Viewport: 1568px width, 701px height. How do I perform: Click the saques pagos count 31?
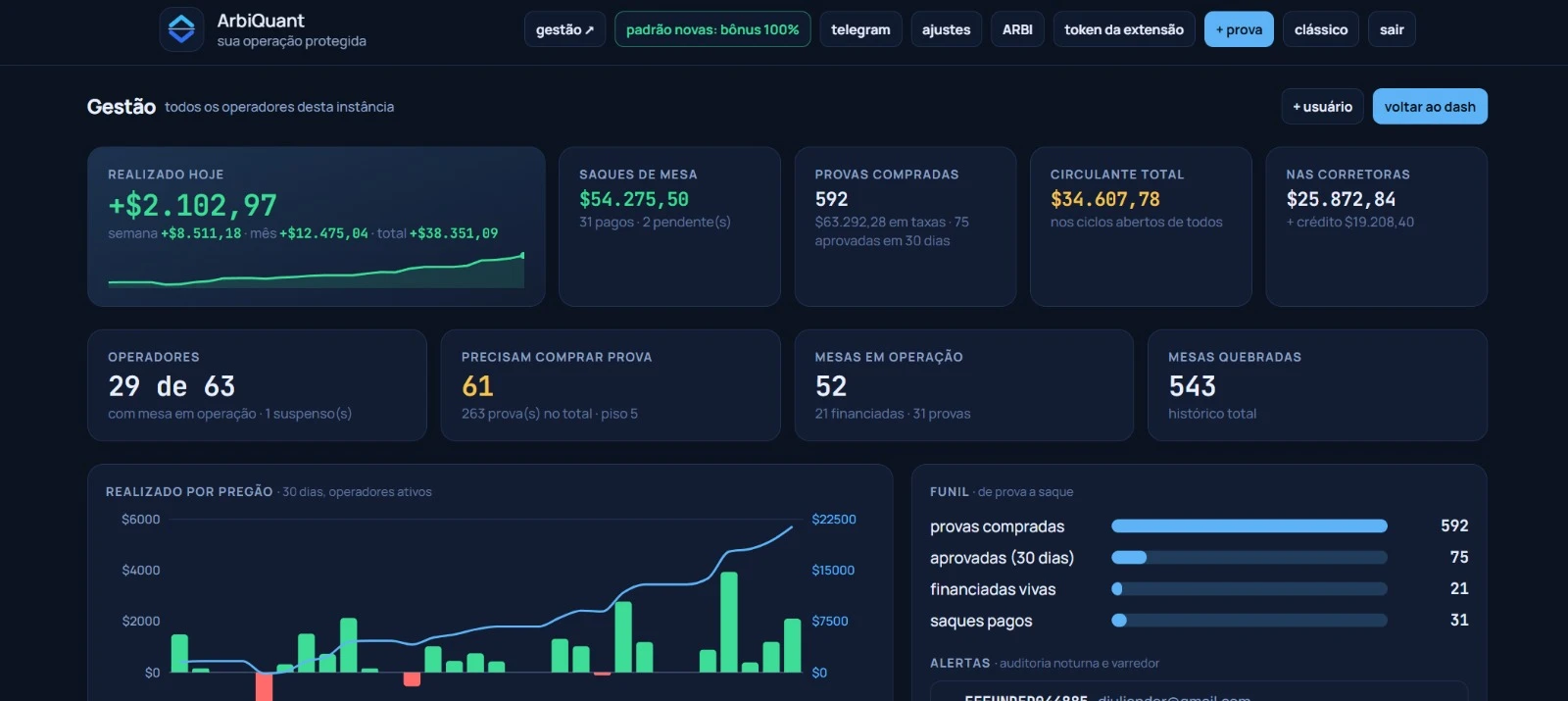(1459, 620)
